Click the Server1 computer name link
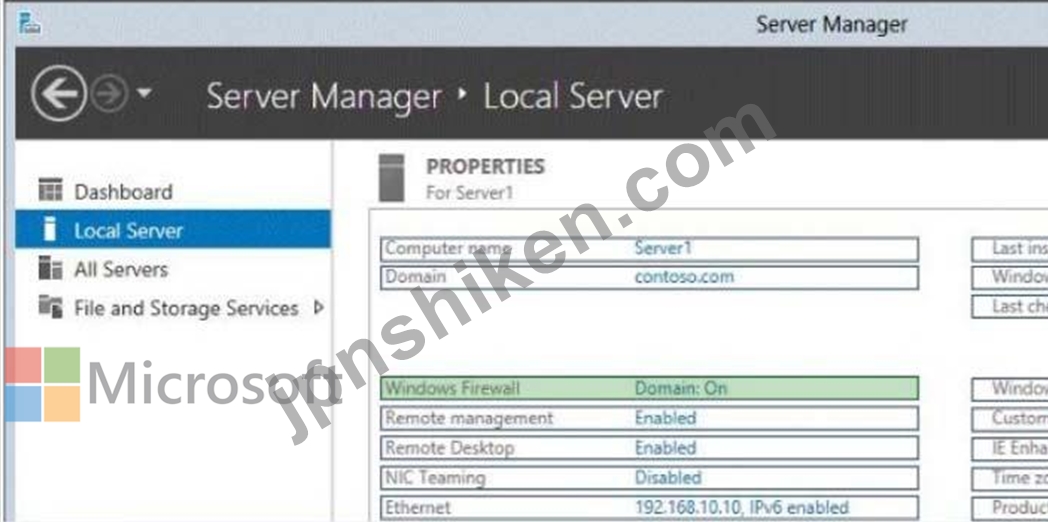This screenshot has height=522, width=1048. pos(663,248)
